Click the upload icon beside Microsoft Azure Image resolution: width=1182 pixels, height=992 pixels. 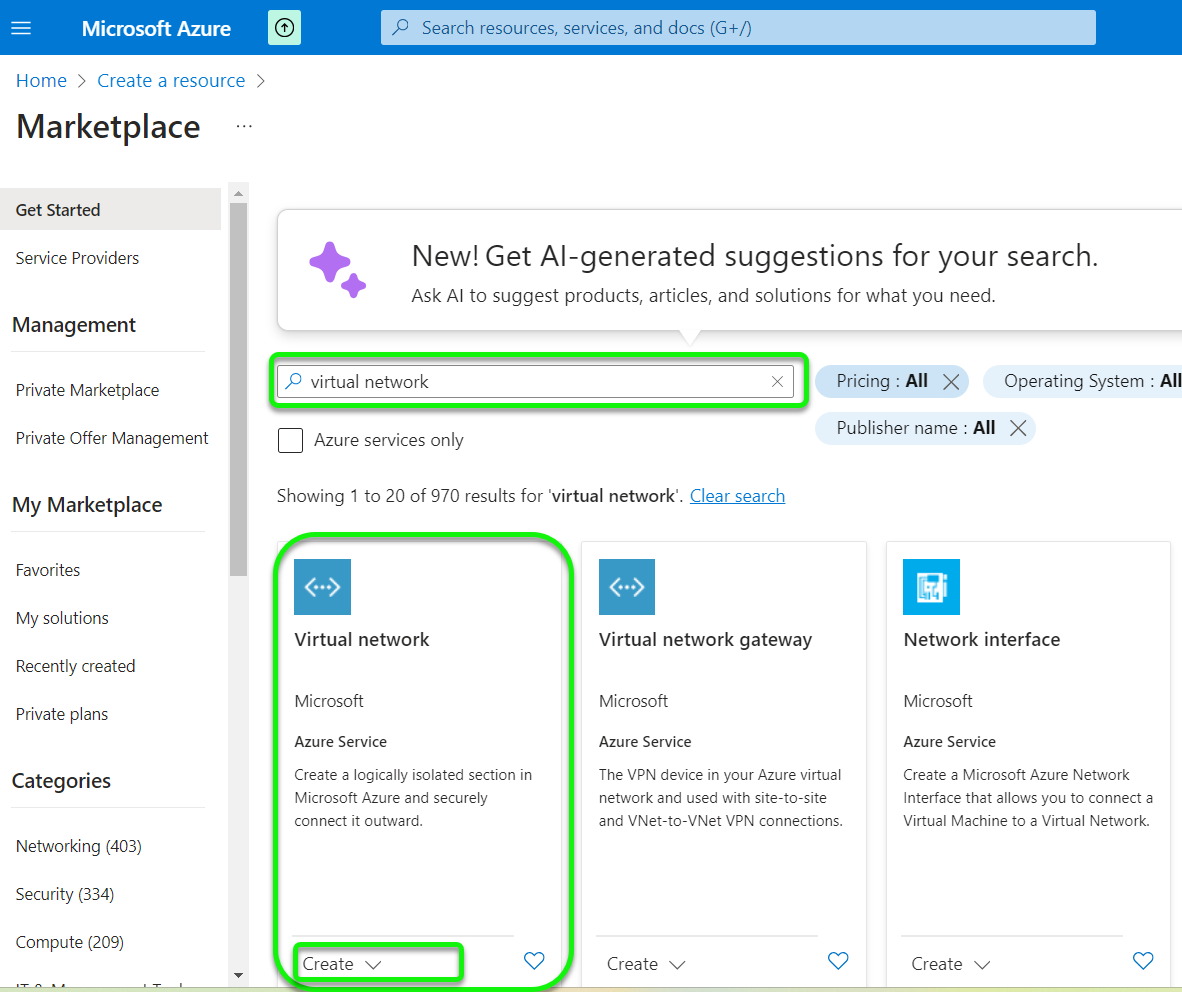point(284,28)
